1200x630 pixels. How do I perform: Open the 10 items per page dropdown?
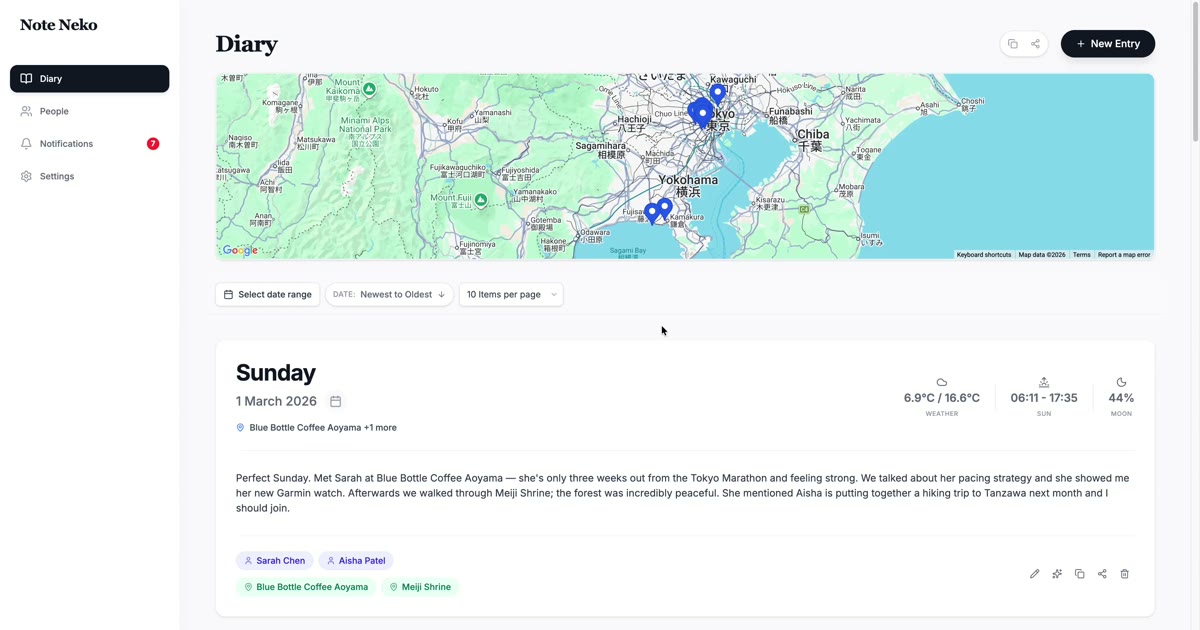(511, 294)
